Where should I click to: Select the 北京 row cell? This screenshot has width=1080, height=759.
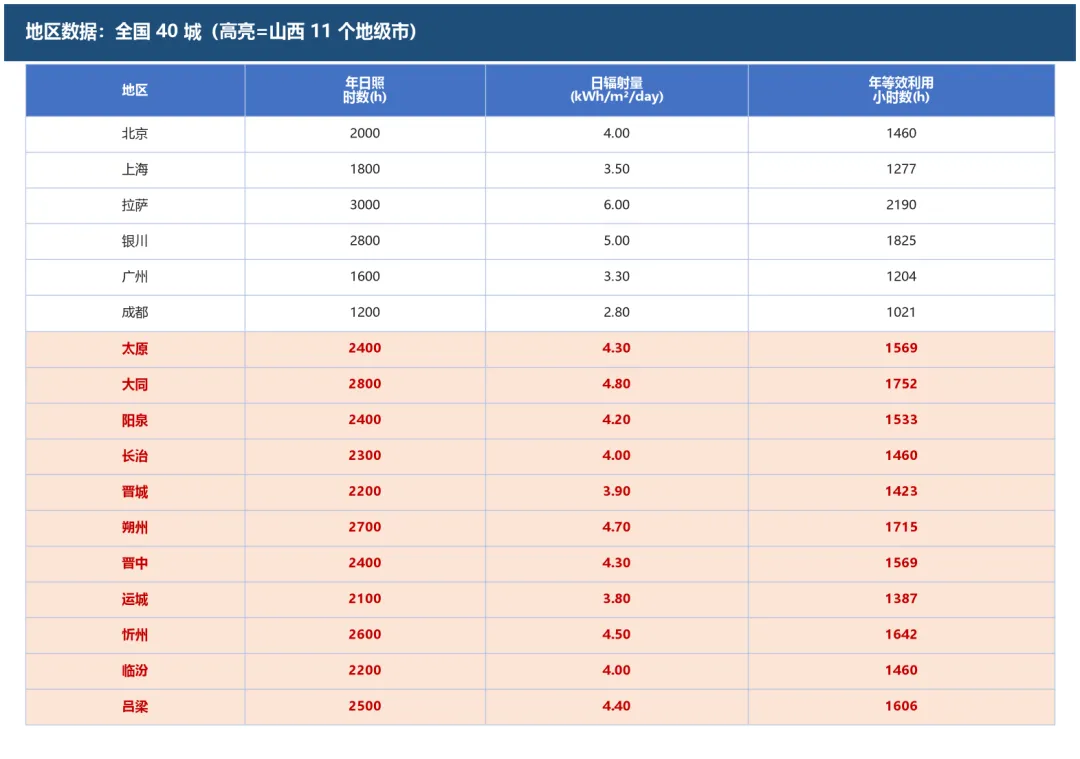(x=135, y=134)
